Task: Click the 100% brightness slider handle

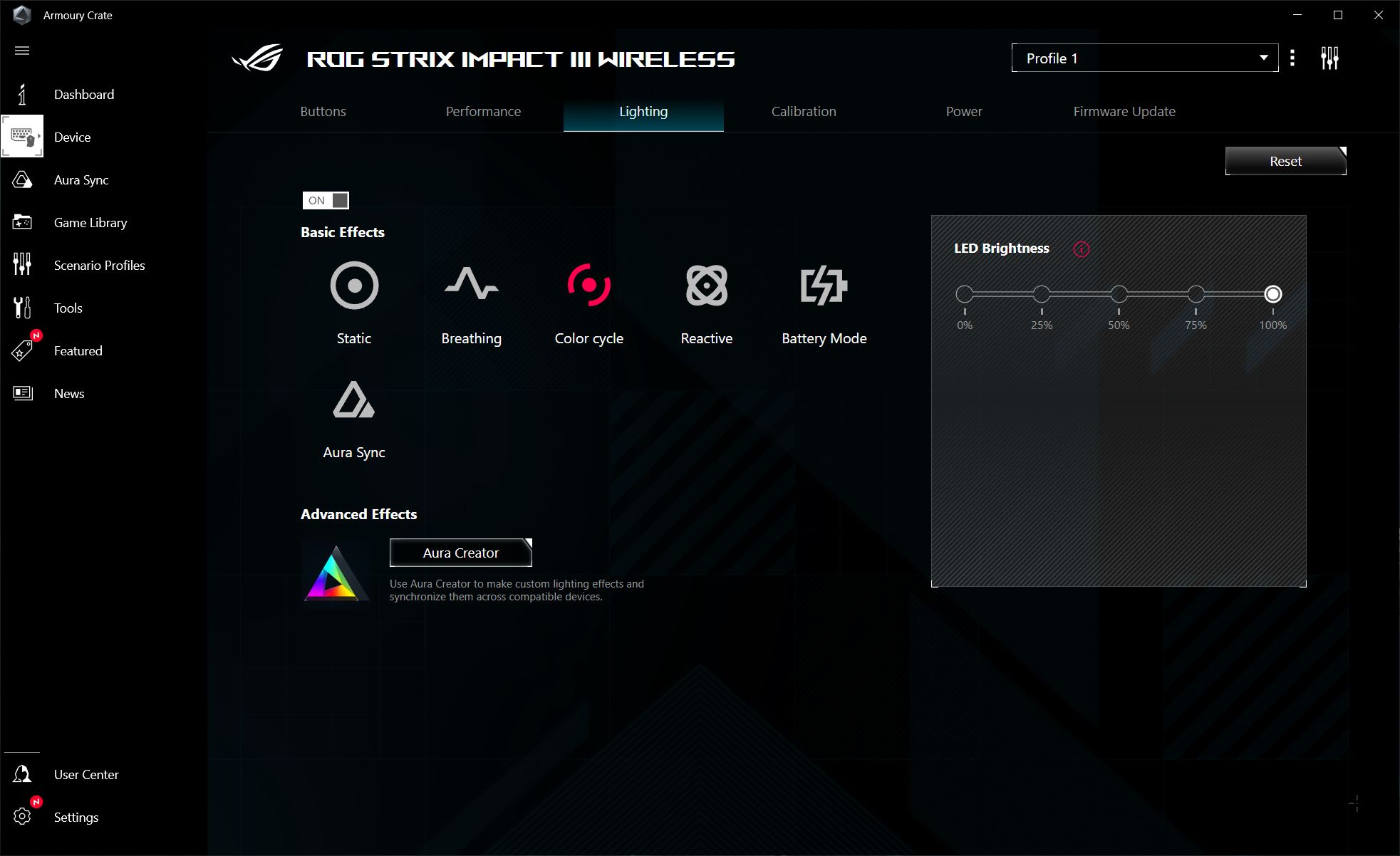Action: click(1273, 293)
